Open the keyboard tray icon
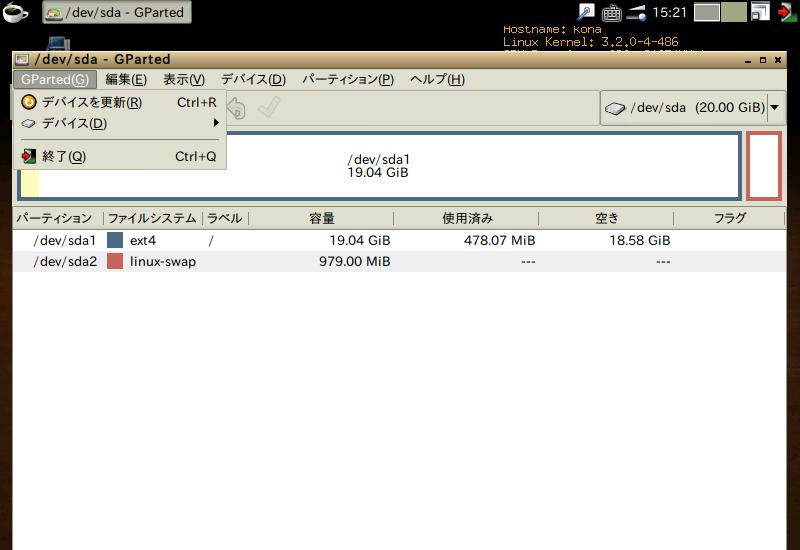Screen dimensions: 800x550 611,13
